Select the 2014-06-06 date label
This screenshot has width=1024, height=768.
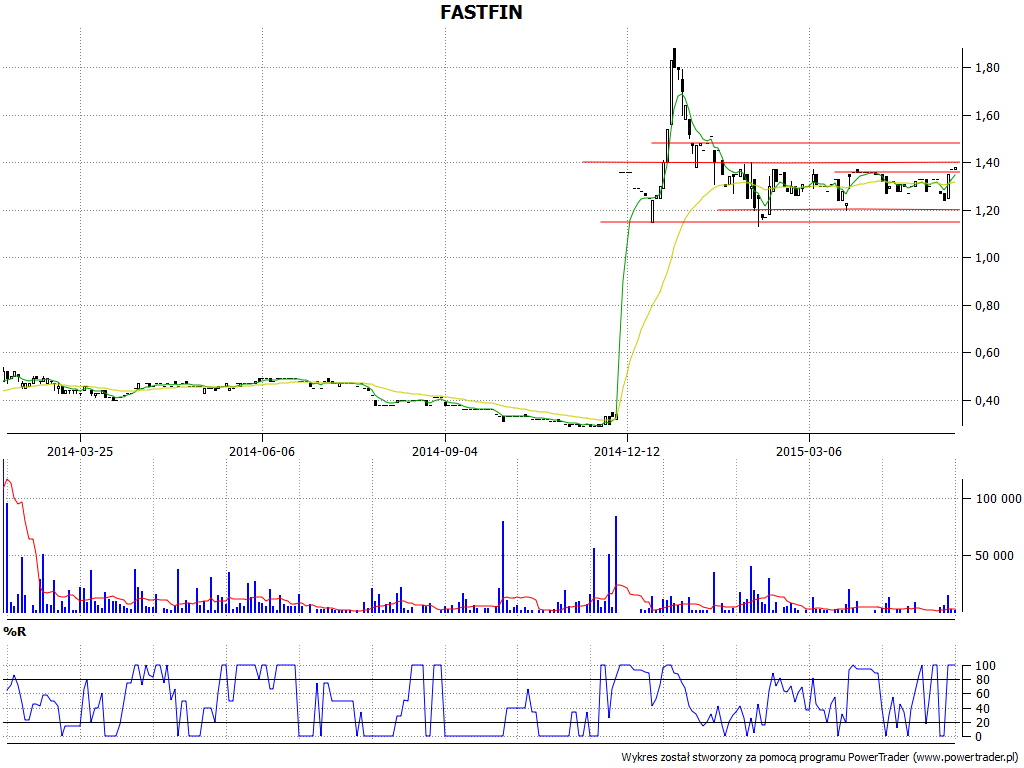click(x=262, y=451)
